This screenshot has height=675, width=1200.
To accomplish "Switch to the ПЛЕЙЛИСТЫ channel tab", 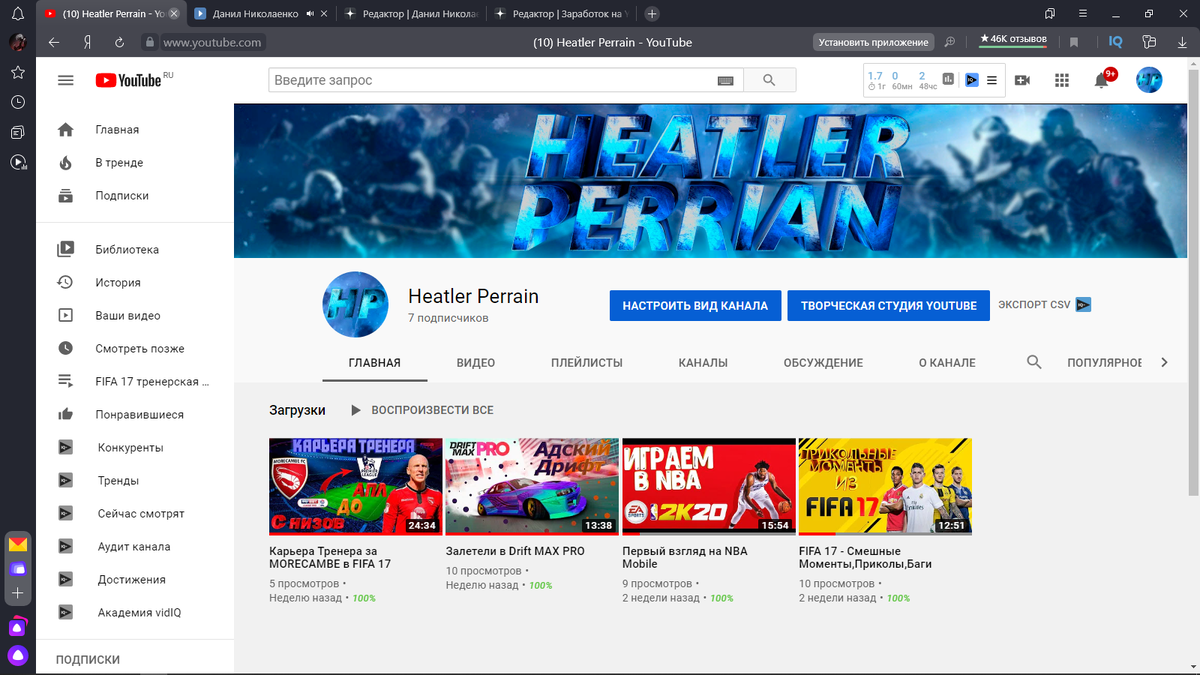I will click(x=587, y=363).
